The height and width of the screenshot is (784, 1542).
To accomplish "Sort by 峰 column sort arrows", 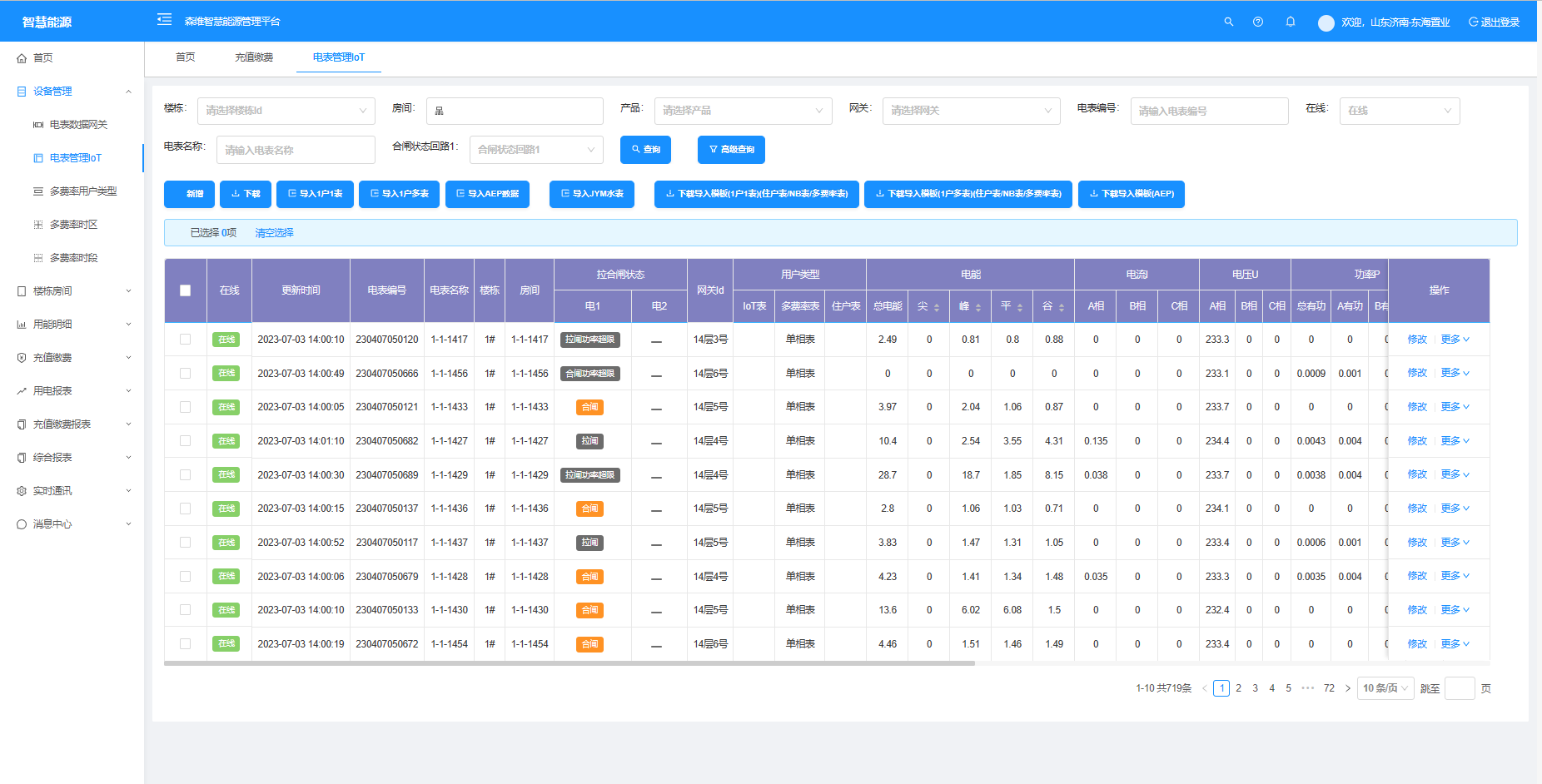I will pyautogui.click(x=978, y=307).
